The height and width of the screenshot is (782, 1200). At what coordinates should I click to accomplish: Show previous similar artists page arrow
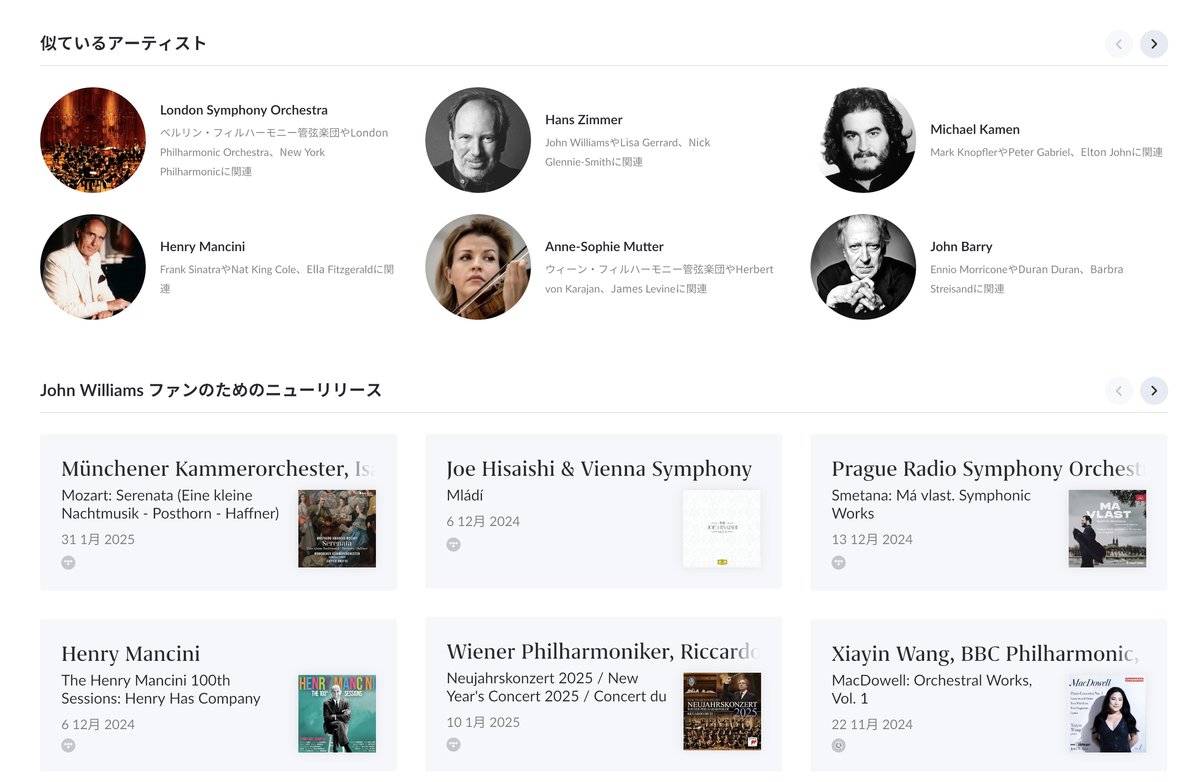pos(1119,44)
